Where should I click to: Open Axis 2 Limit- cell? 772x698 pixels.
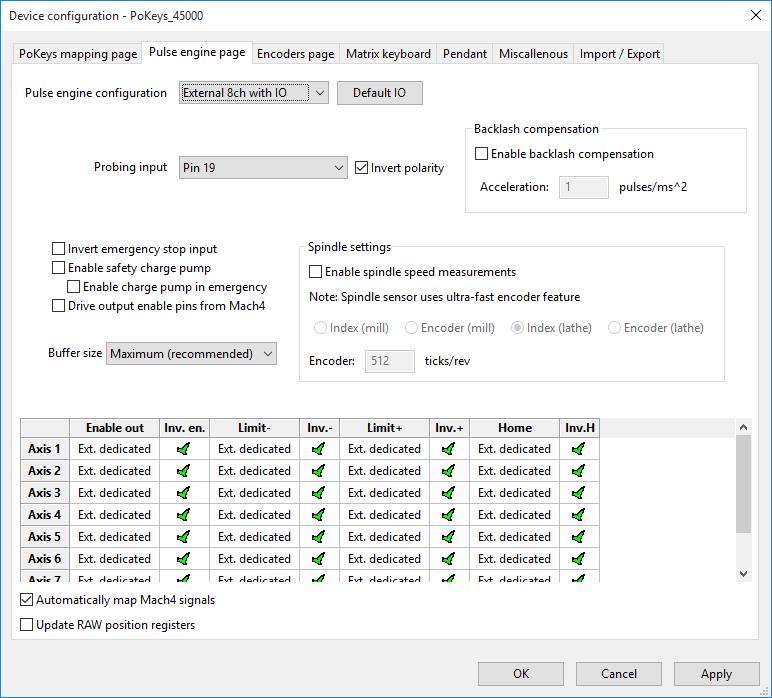[x=255, y=471]
